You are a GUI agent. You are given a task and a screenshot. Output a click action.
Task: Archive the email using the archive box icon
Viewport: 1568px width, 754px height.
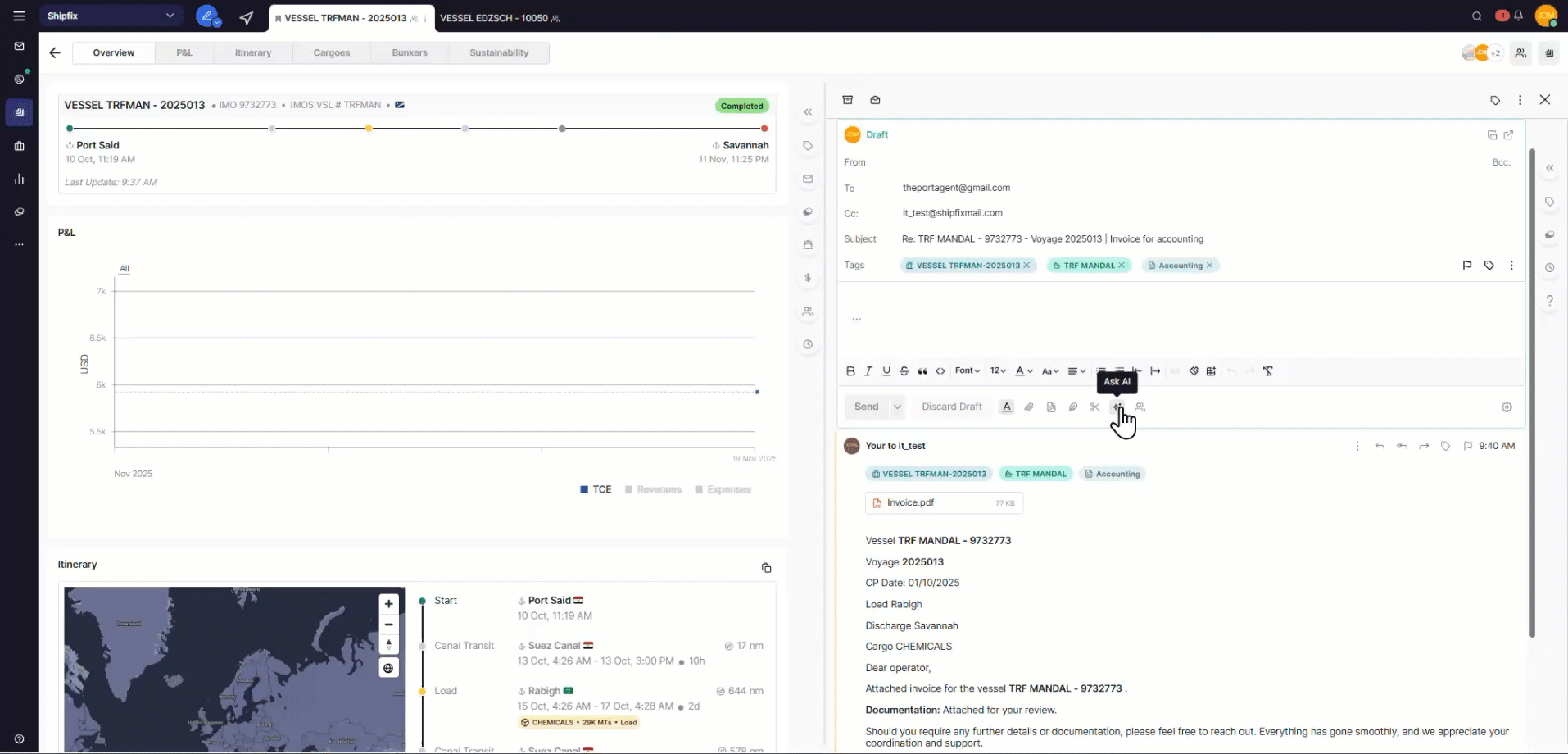pyautogui.click(x=848, y=100)
